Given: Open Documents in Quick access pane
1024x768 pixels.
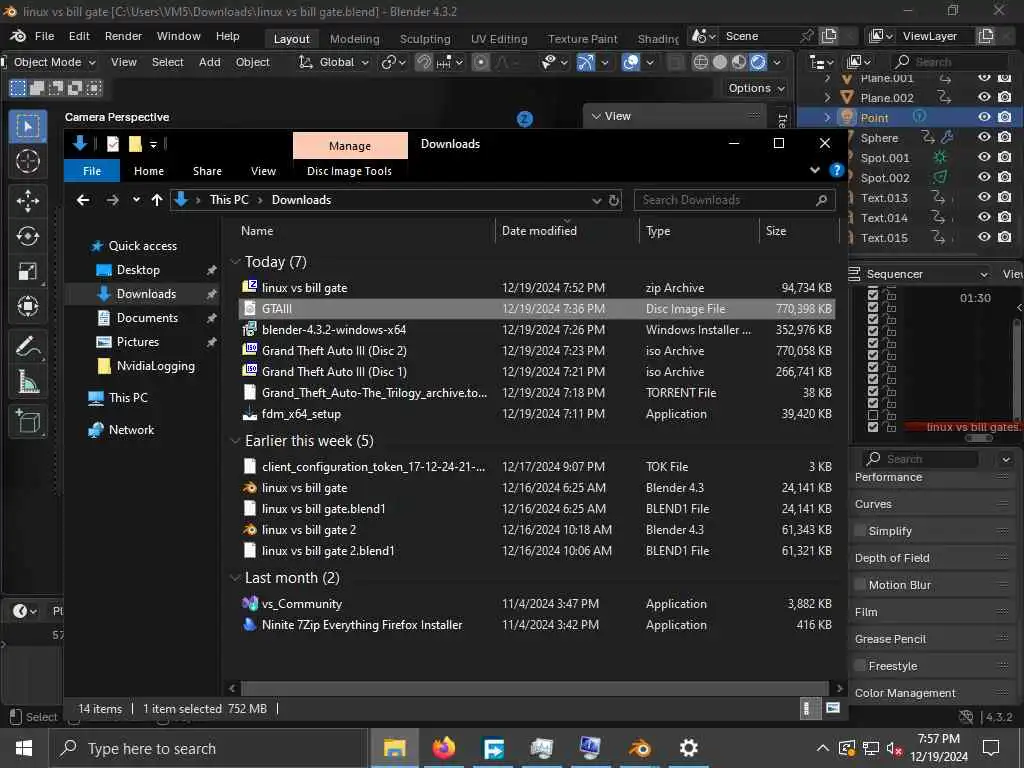Looking at the screenshot, I should tap(147, 318).
